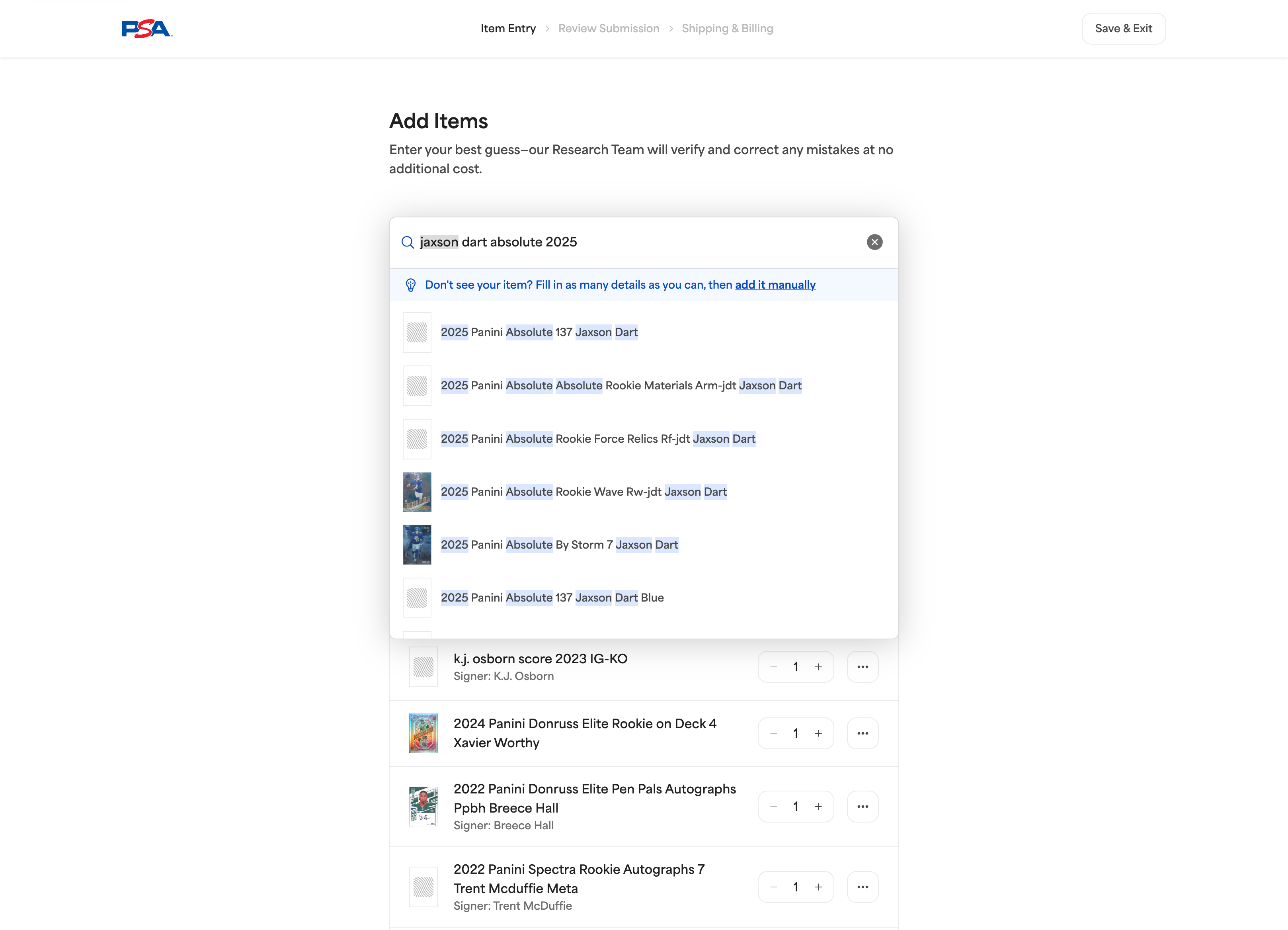Image resolution: width=1288 pixels, height=930 pixels.
Task: Select the 2025 Absolute Jaxson Dart Blue result
Action: click(x=552, y=597)
